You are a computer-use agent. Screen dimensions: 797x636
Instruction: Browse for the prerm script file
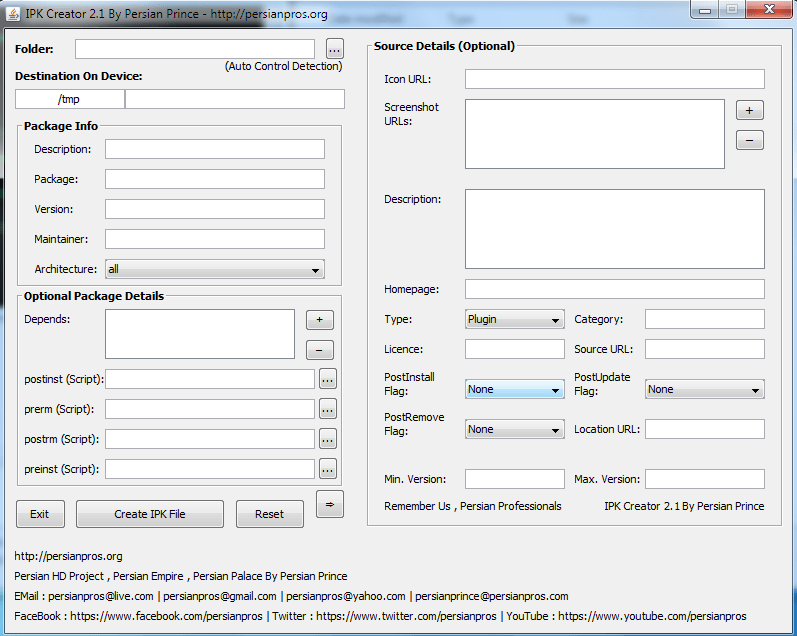[328, 409]
